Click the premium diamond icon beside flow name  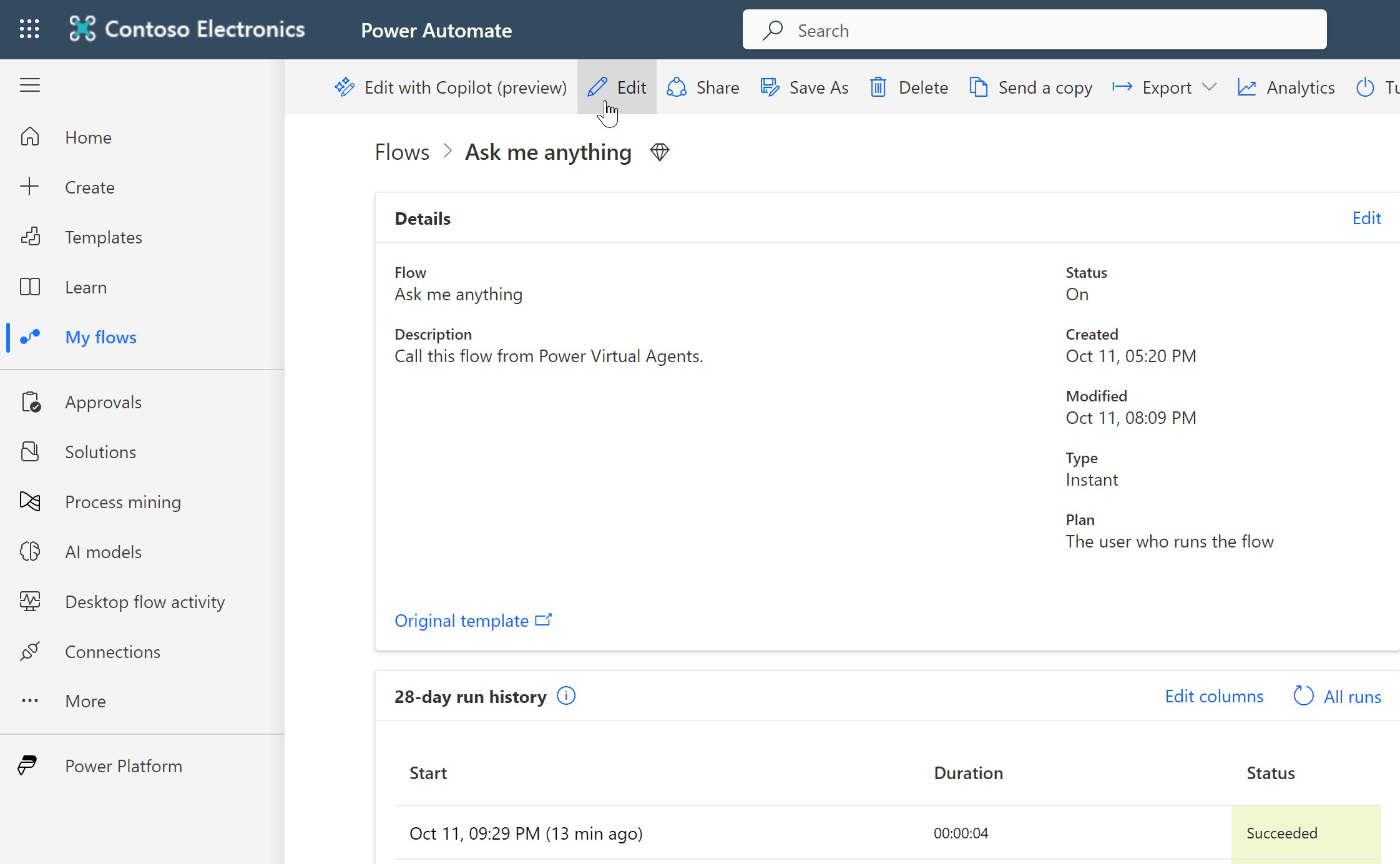659,152
